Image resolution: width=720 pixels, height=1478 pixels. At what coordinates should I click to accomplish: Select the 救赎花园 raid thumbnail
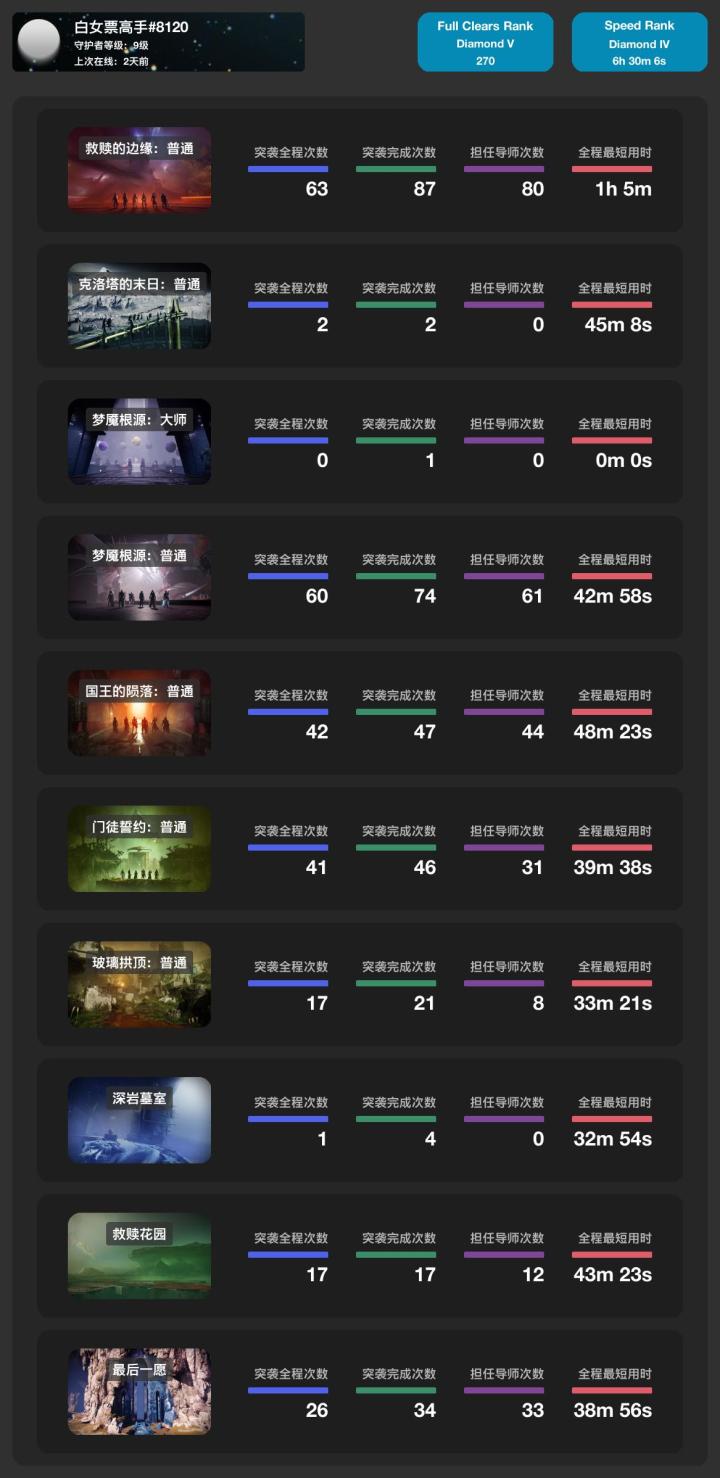click(139, 1256)
